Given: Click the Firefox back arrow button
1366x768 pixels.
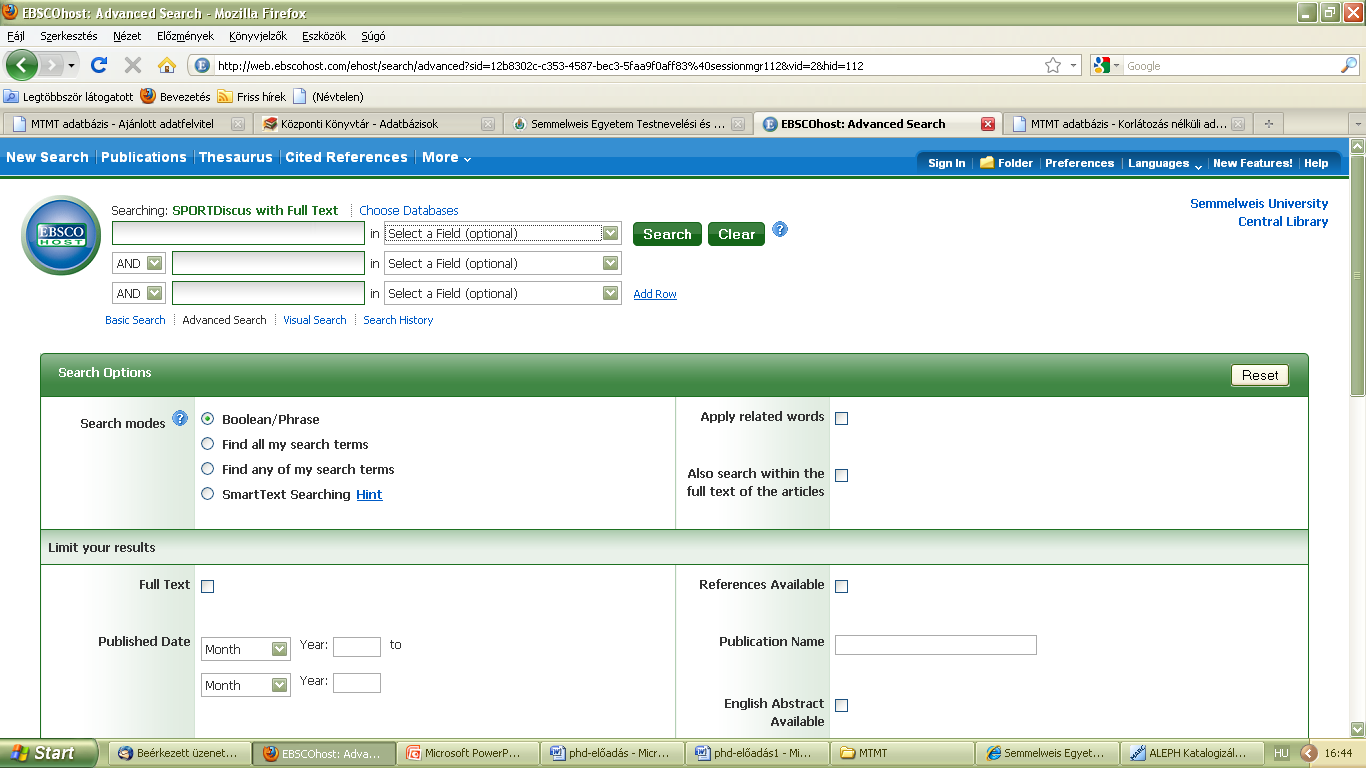Looking at the screenshot, I should coord(22,65).
